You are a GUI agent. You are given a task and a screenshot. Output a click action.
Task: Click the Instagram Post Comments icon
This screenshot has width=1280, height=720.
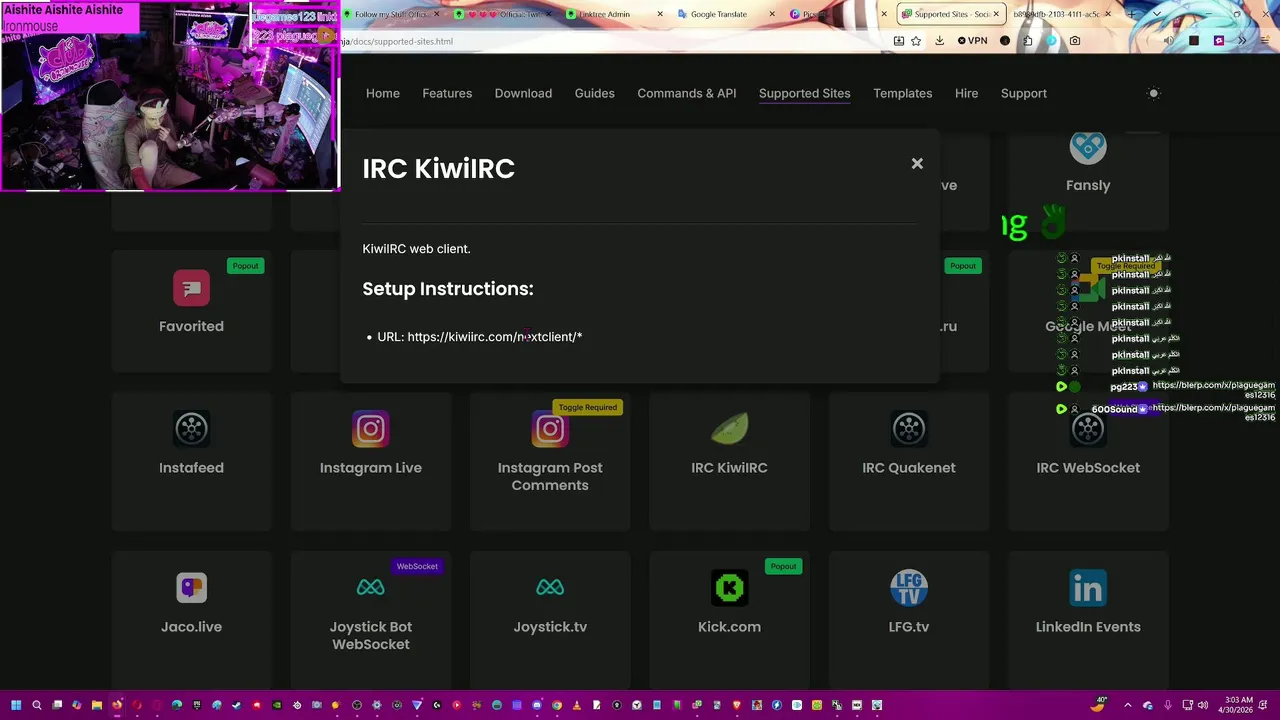coord(550,429)
